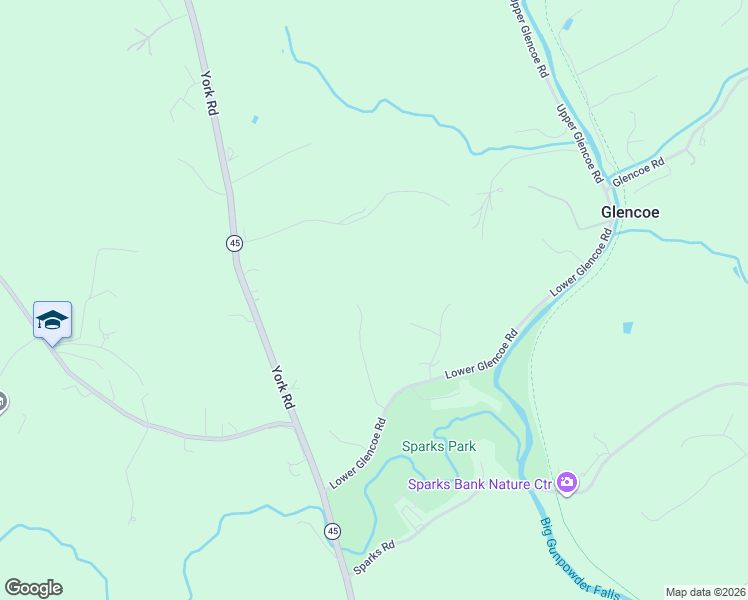Viewport: 748px width, 600px height.
Task: Click the Lower Glencoe Rd label above Sparks Park
Action: 481,353
